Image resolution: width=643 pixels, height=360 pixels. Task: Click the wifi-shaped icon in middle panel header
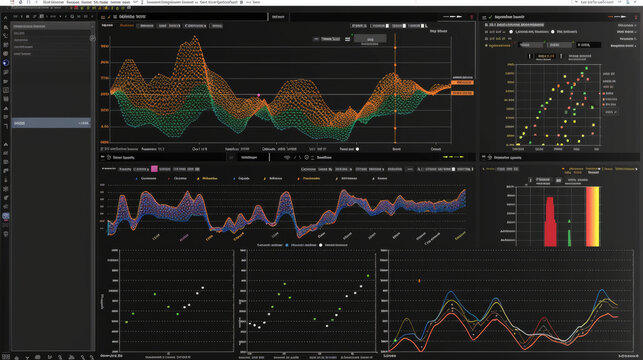click(287, 157)
